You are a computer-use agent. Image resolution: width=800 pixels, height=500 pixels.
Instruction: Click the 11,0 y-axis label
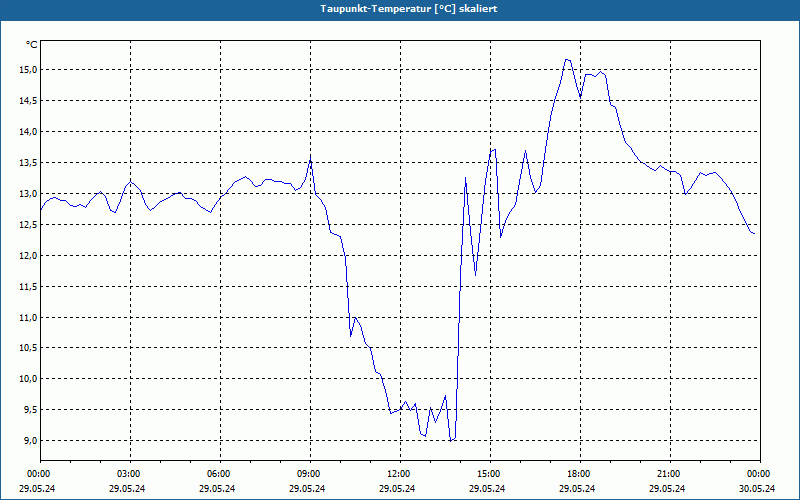(29, 317)
